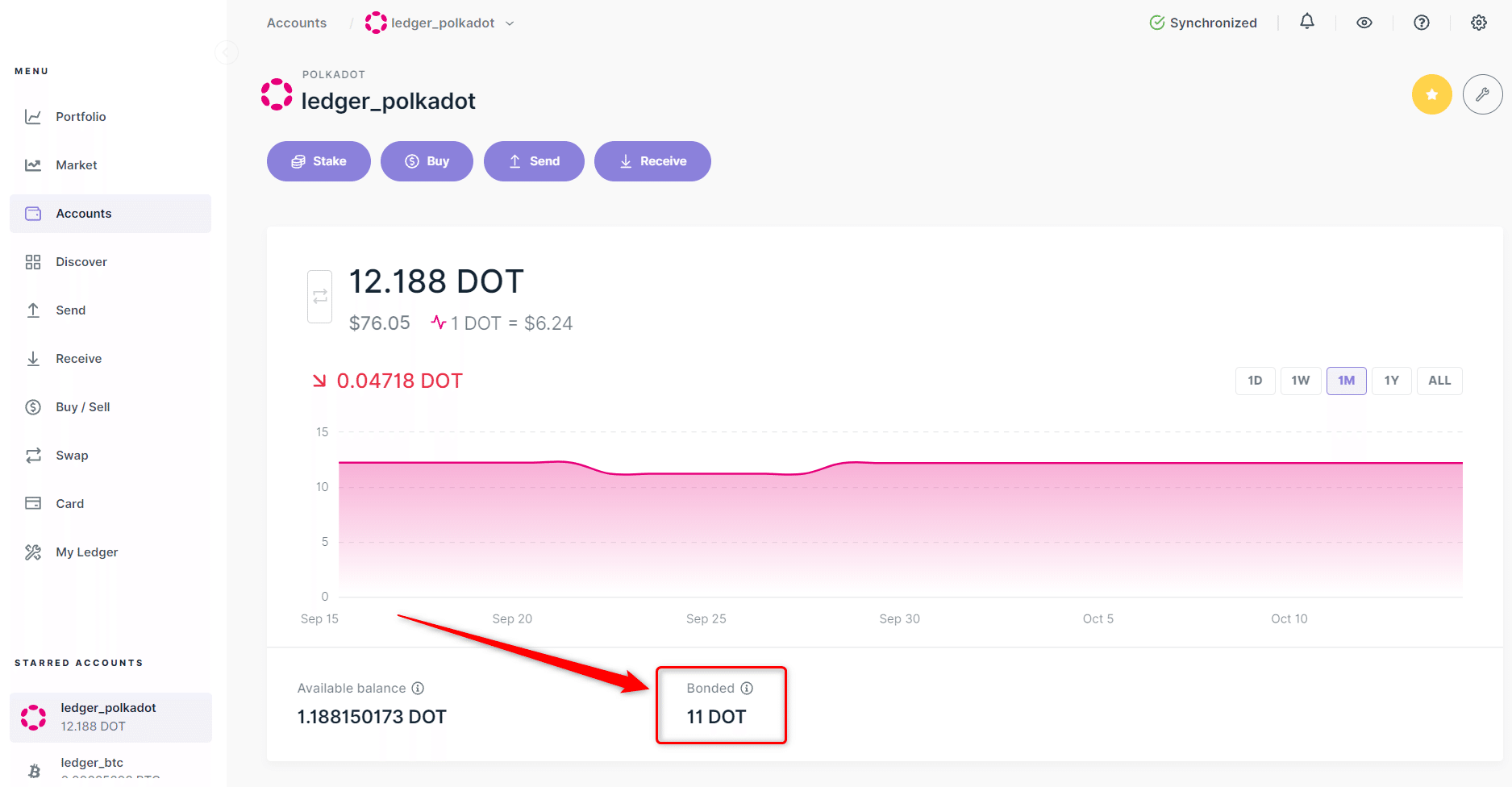Click the Receive action button
This screenshot has width=1512, height=787.
[x=652, y=161]
